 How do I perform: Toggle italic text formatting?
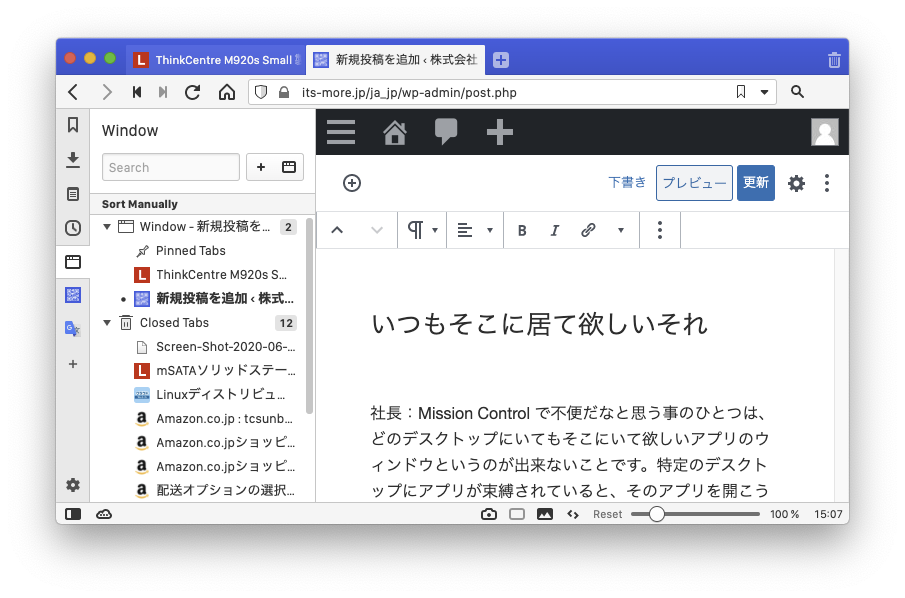pyautogui.click(x=554, y=230)
